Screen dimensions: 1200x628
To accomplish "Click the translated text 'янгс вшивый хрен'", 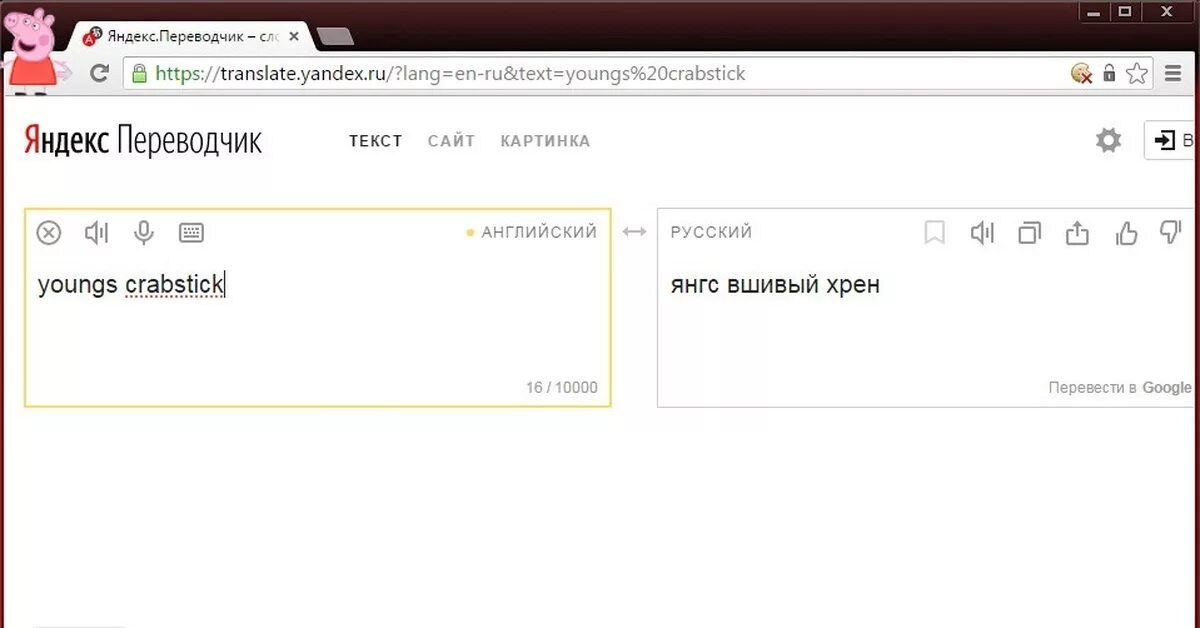I will (775, 285).
